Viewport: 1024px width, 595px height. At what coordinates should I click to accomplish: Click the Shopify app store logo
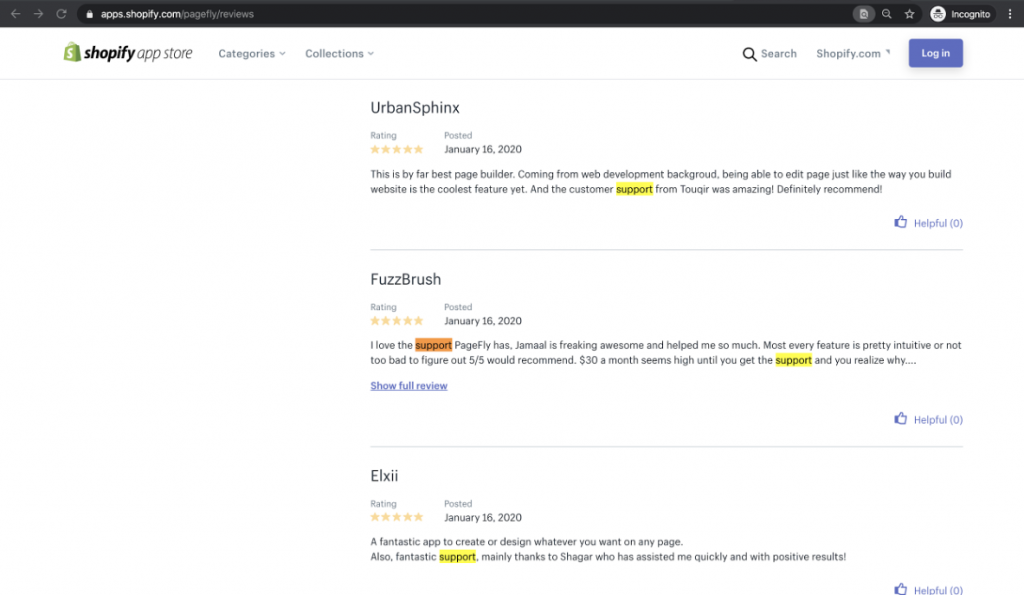pyautogui.click(x=128, y=52)
